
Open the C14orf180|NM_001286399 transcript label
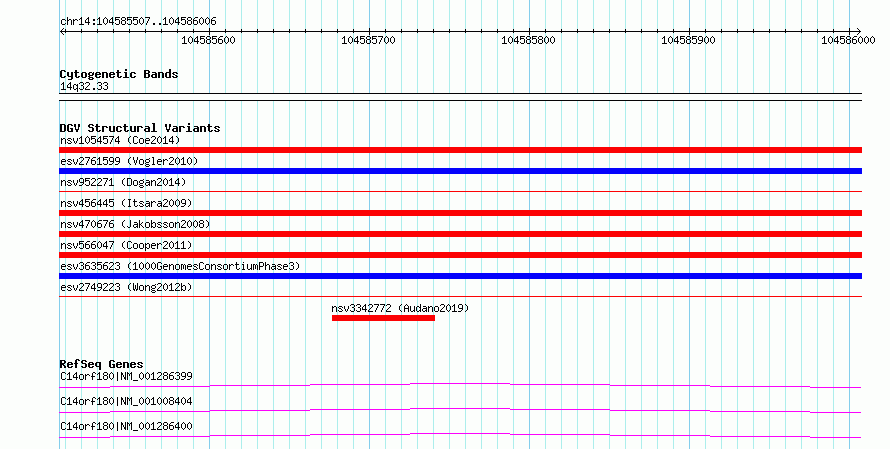[126, 376]
